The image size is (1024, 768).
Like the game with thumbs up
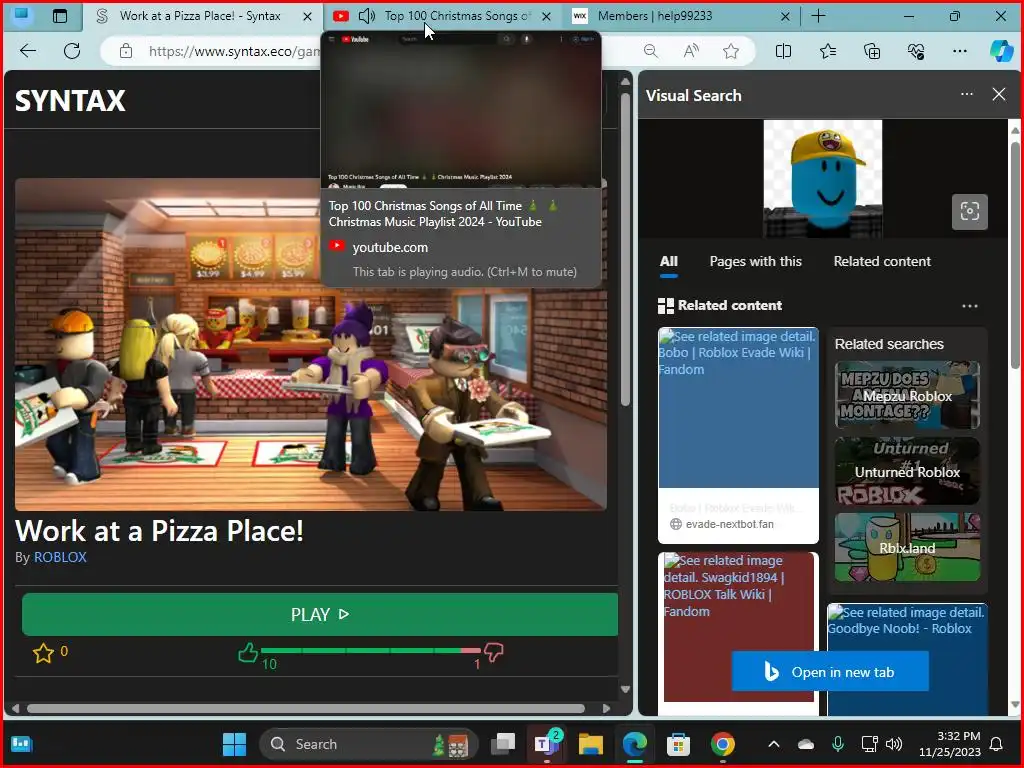[x=248, y=652]
